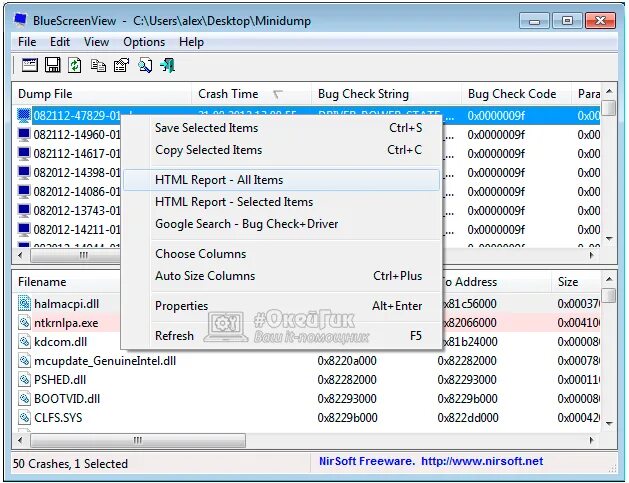
Task: Click the file icon beside halmacpi.dll
Action: [24, 304]
